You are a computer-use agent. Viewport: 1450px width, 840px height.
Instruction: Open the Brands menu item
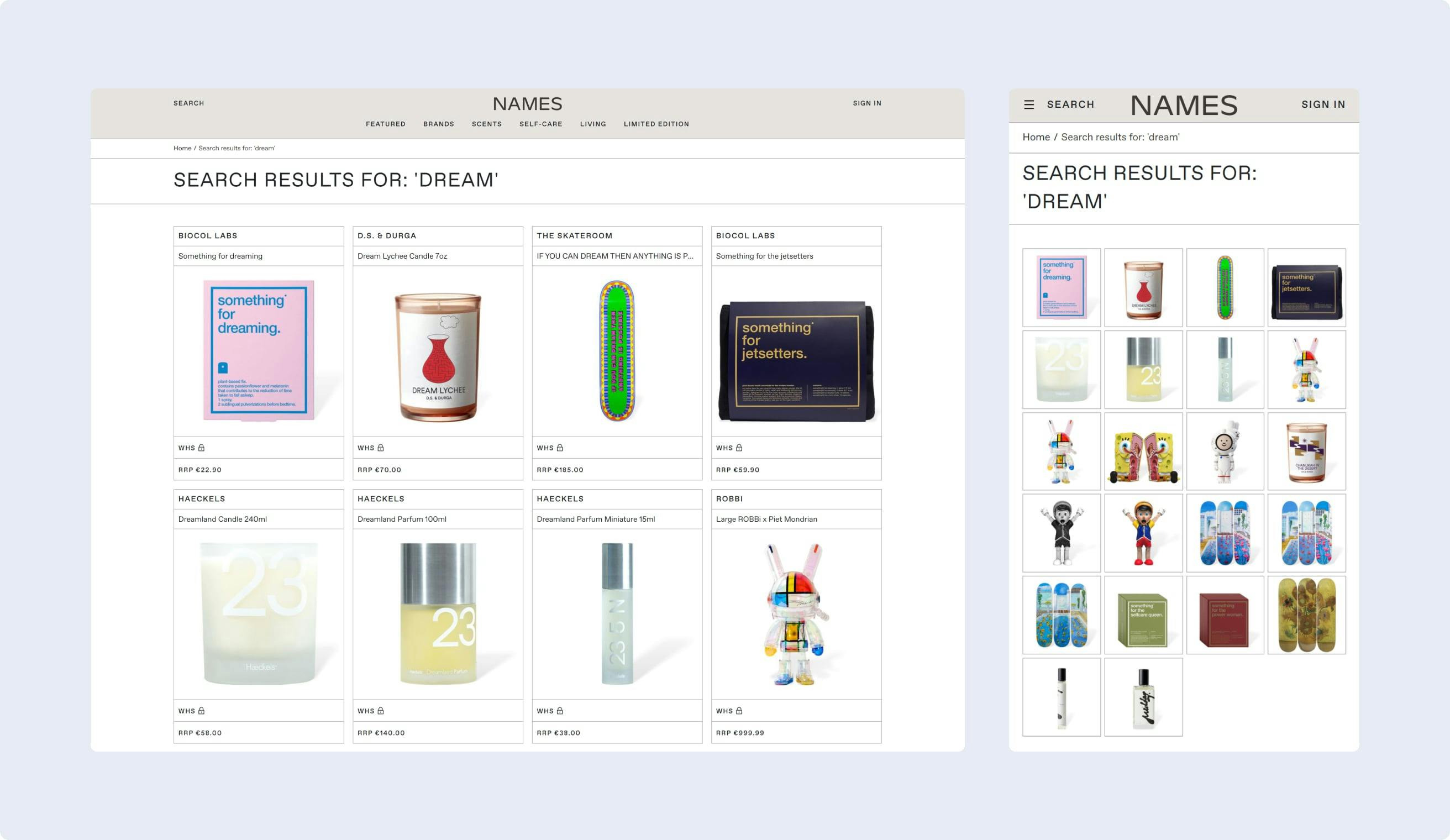click(x=438, y=124)
